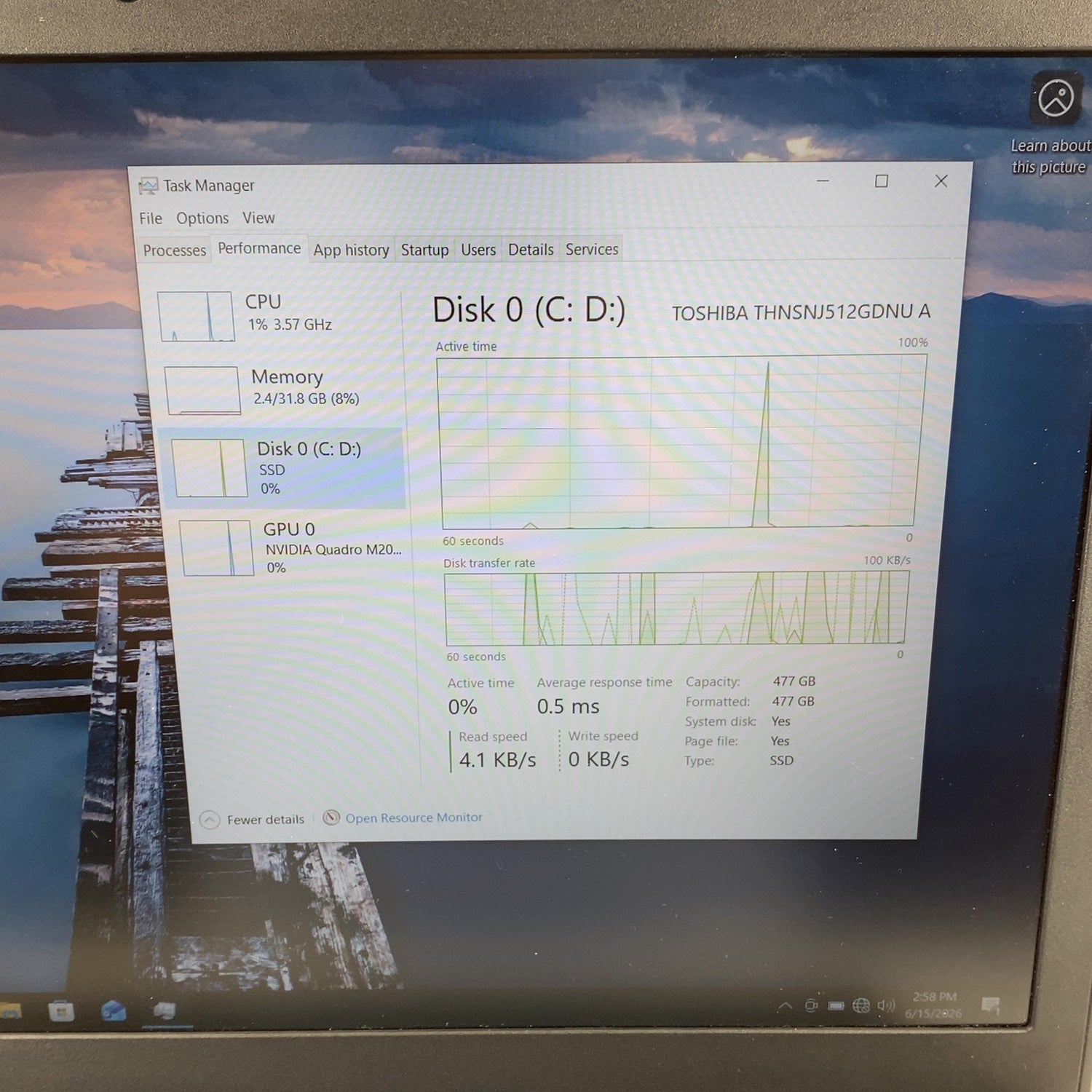Click the 'Page file:' label
Image resolution: width=1092 pixels, height=1092 pixels.
click(711, 741)
